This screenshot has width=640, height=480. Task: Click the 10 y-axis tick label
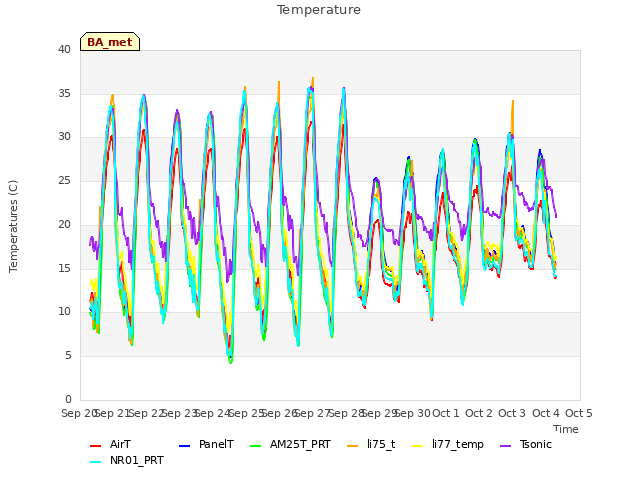point(64,311)
